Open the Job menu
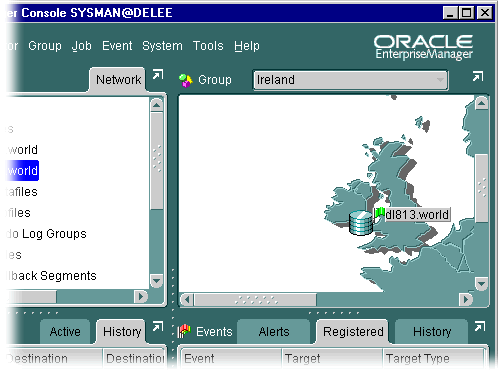 pos(81,46)
